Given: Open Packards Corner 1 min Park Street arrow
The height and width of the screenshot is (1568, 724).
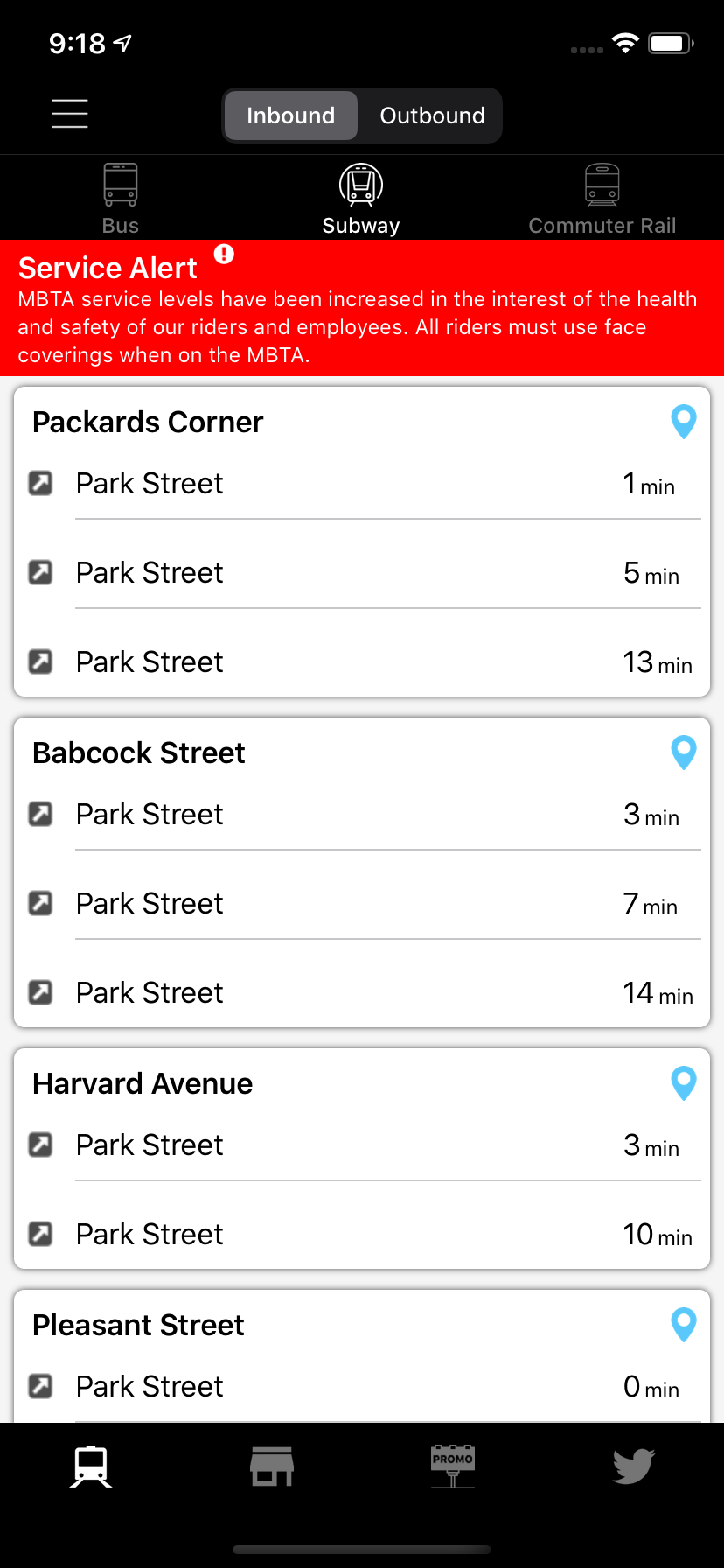Looking at the screenshot, I should (41, 483).
